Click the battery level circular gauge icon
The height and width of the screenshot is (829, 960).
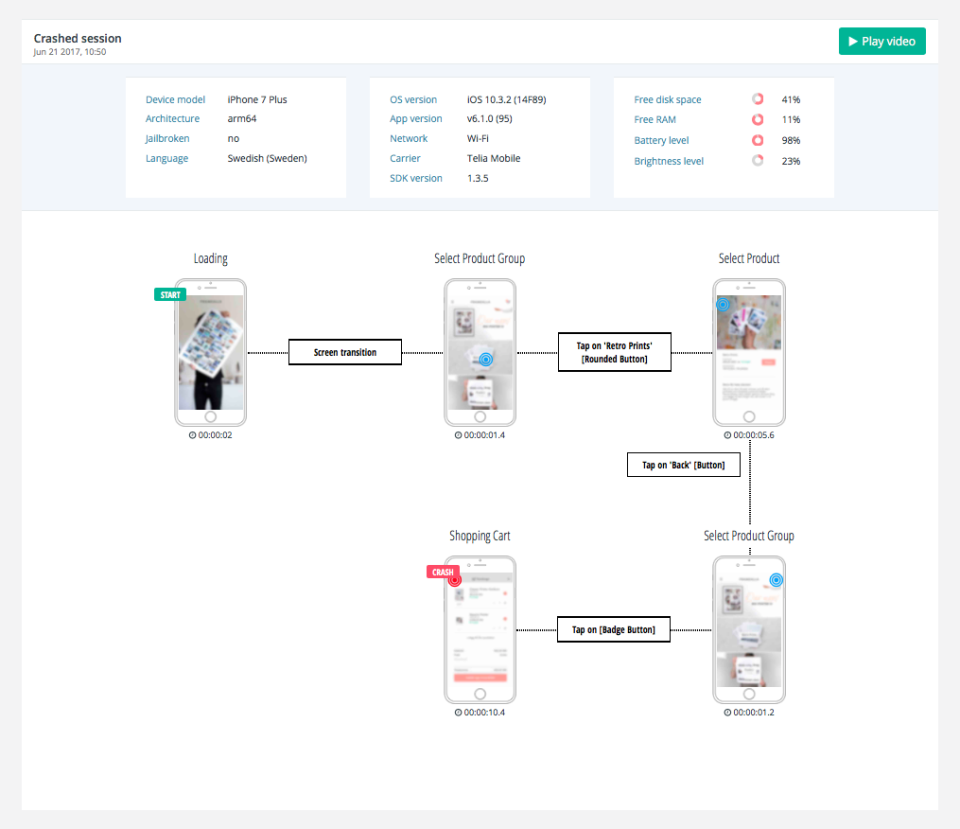(x=757, y=140)
